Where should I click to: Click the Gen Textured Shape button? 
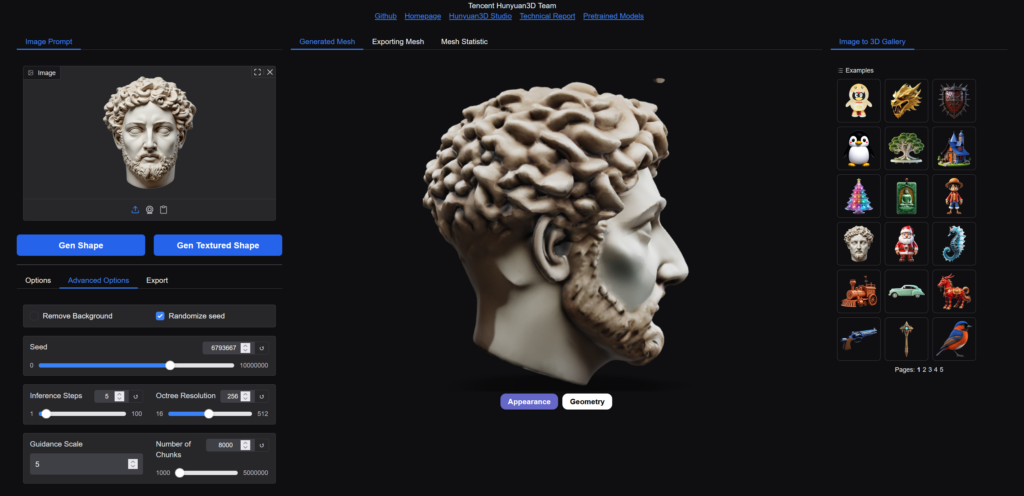point(218,245)
